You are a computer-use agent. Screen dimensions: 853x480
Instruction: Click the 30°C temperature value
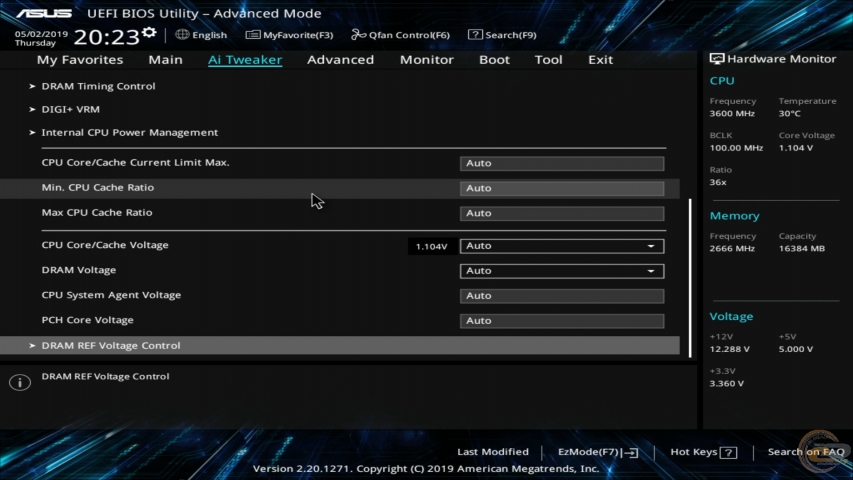coord(789,114)
